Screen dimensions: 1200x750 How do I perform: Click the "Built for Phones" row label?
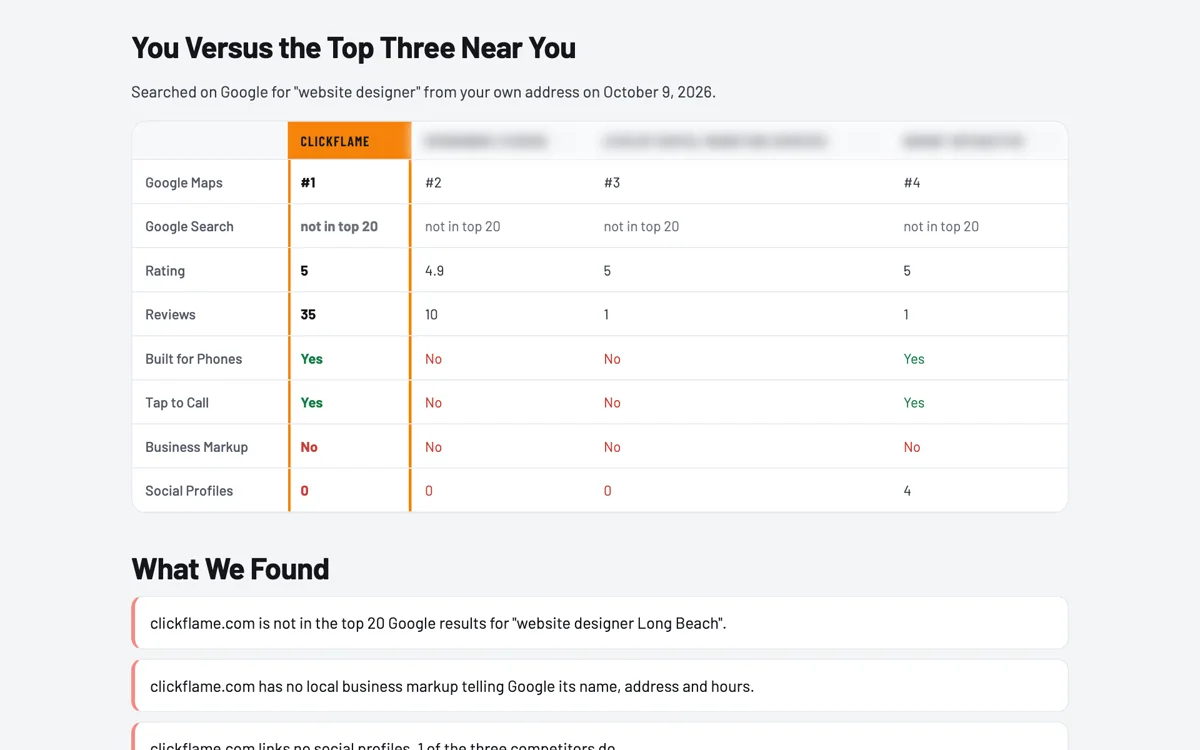pos(193,359)
